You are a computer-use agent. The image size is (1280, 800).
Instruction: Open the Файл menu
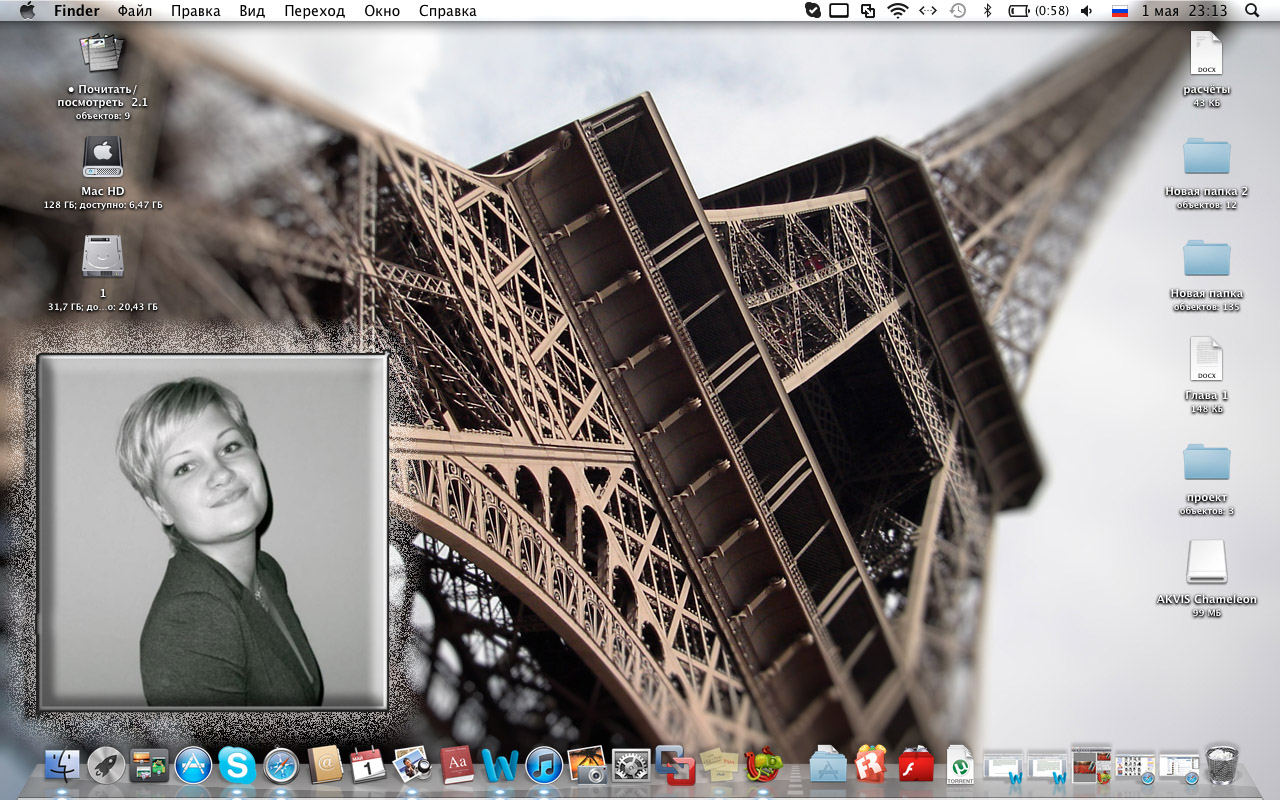[135, 11]
